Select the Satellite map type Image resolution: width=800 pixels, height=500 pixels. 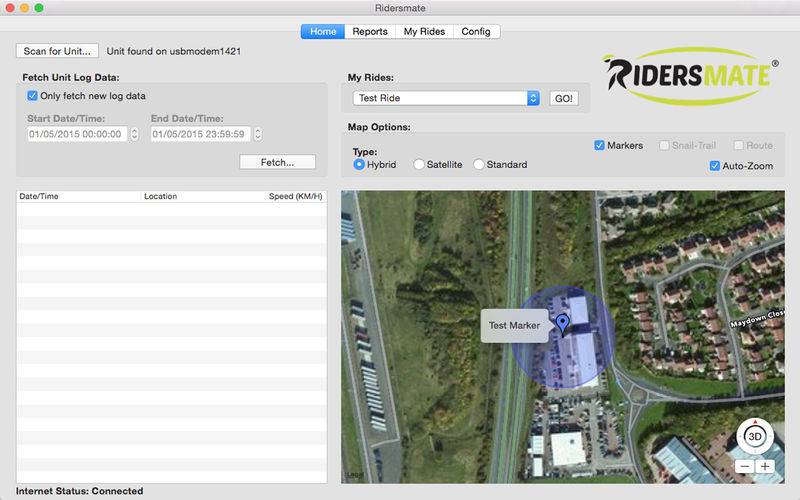pyautogui.click(x=419, y=164)
